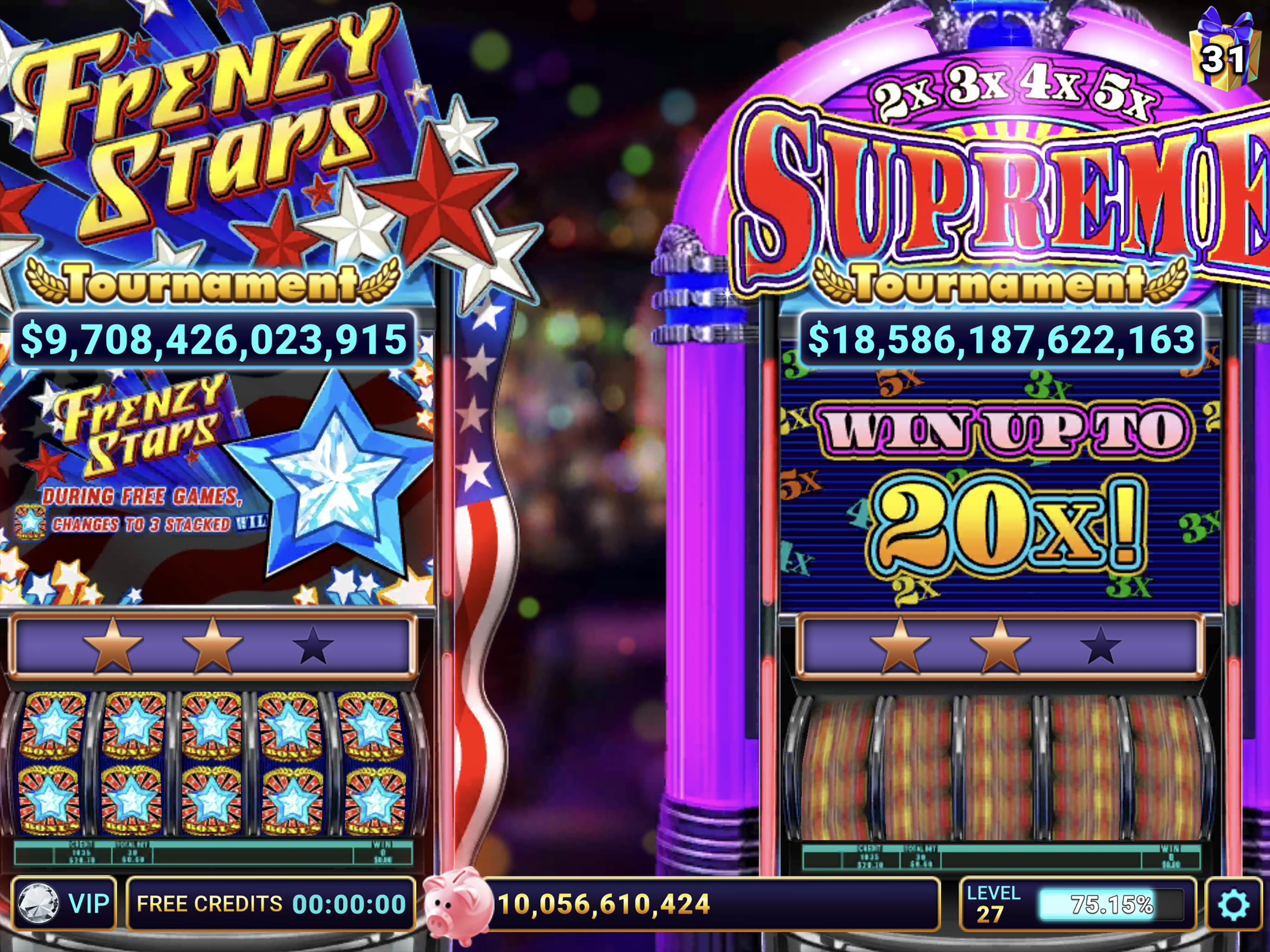Open the settings gear icon
This screenshot has width=1270, height=952.
coord(1234,905)
